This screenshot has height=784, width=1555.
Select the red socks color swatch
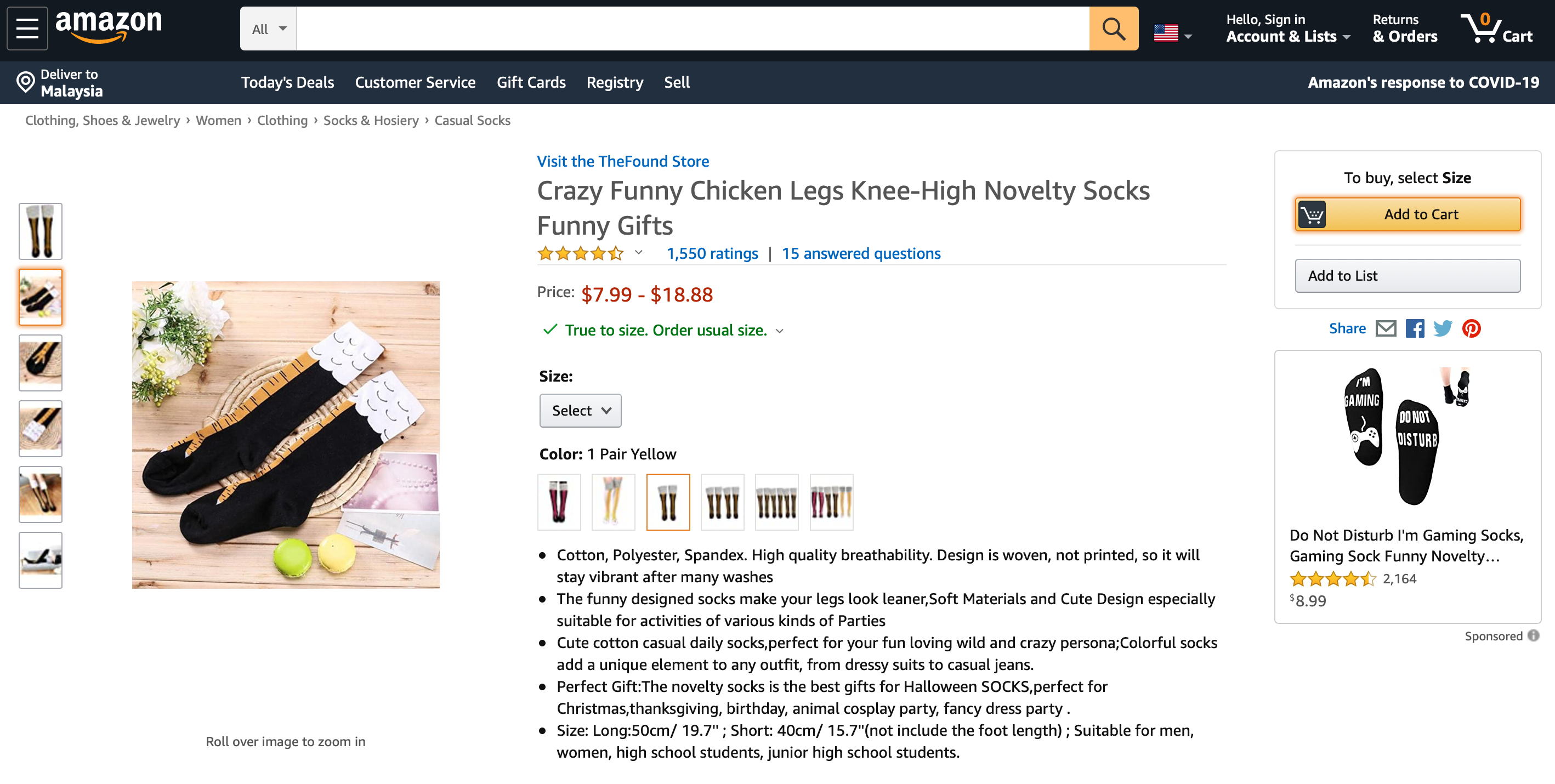pos(558,502)
